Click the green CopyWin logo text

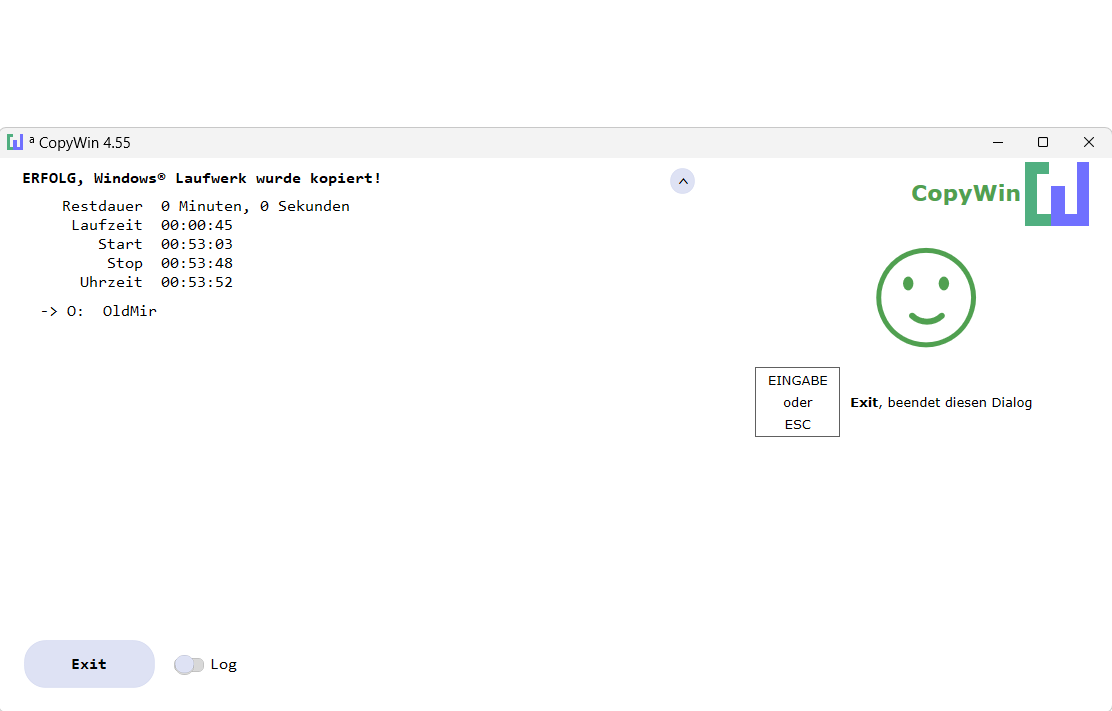(965, 193)
